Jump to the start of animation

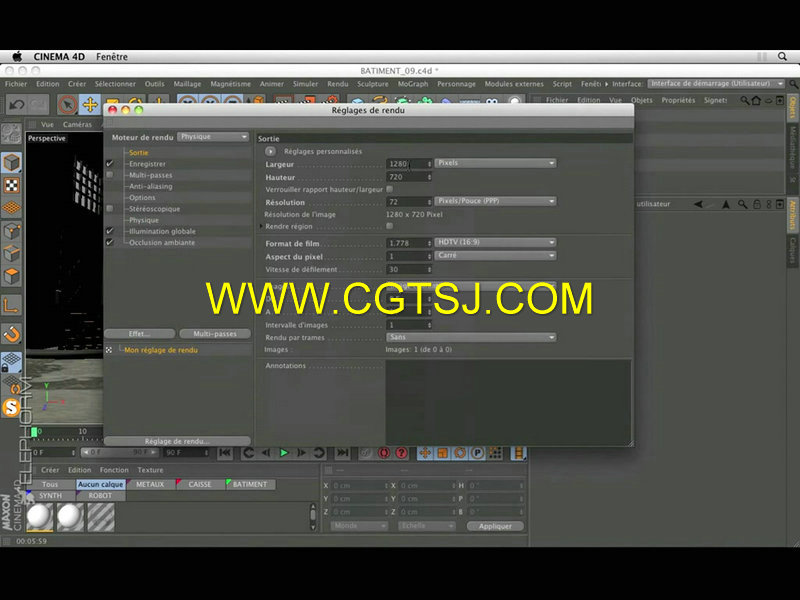225,453
